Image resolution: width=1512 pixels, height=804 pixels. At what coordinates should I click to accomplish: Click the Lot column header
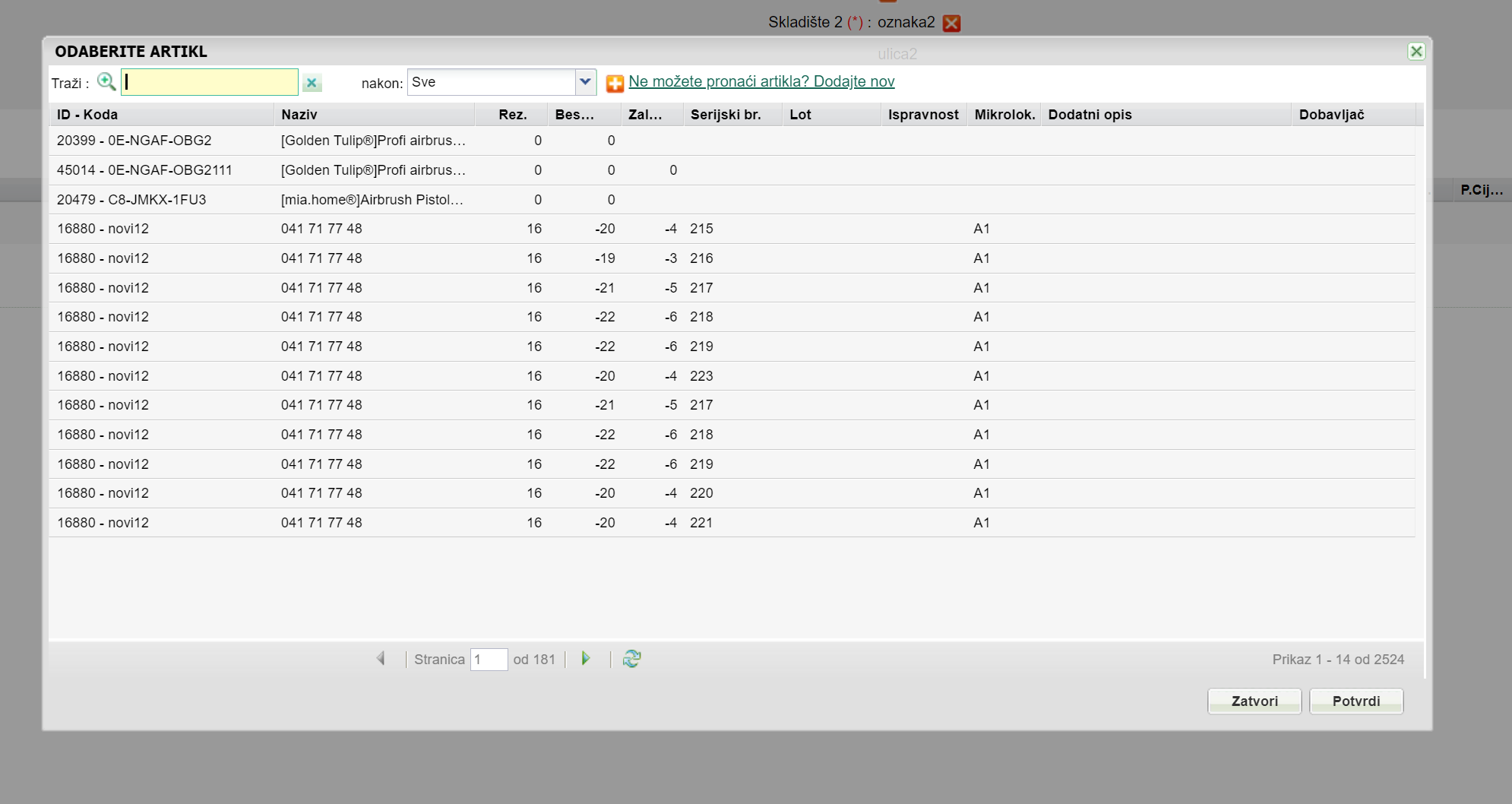[831, 115]
